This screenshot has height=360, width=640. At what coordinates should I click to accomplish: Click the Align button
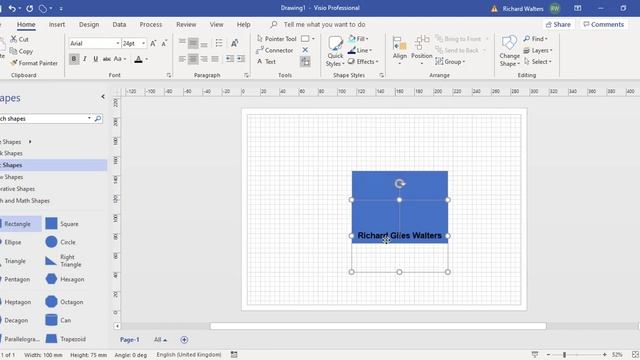tap(400, 50)
